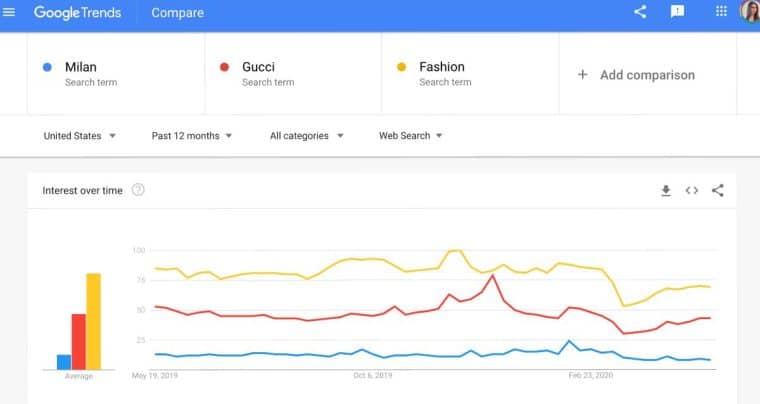Viewport: 760px width, 404px height.
Task: Click the account profile avatar
Action: click(749, 12)
